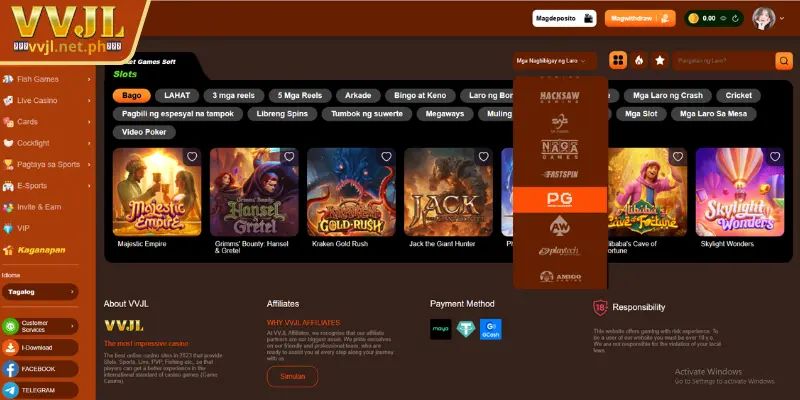Image resolution: width=800 pixels, height=400 pixels.
Task: Open Customer Services button
Action: [40, 326]
